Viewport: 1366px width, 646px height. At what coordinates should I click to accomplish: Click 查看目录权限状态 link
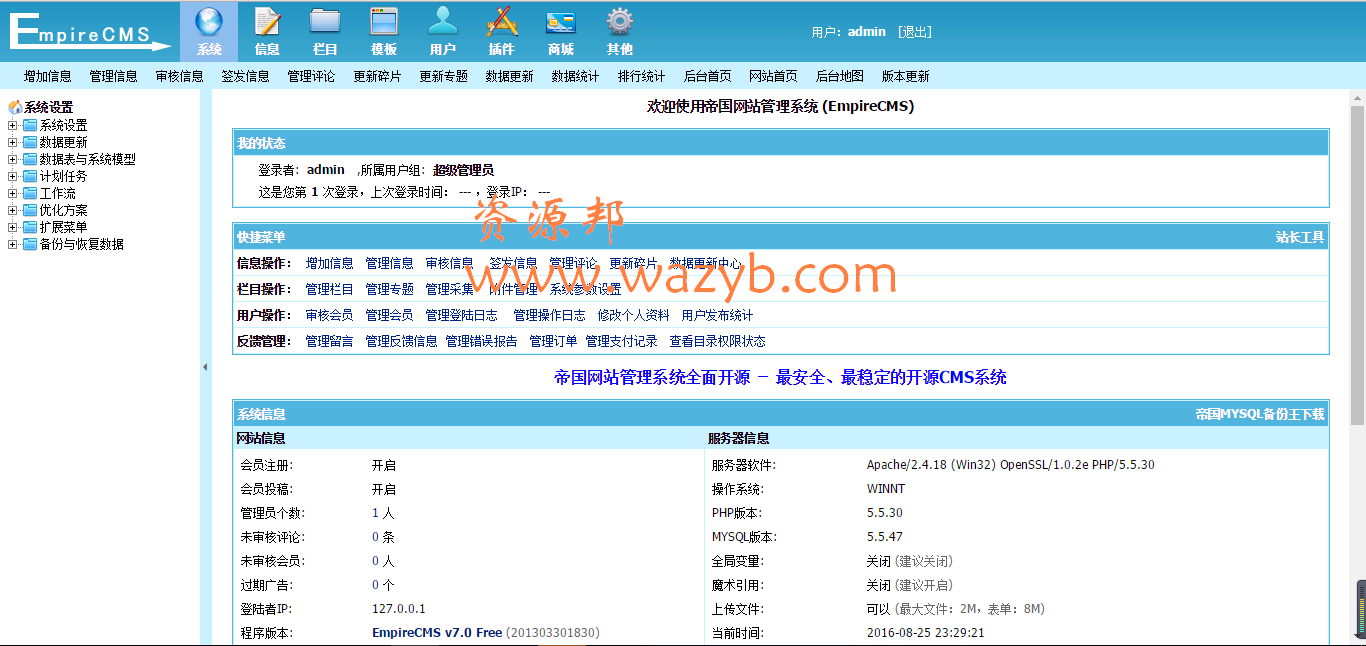click(x=718, y=341)
